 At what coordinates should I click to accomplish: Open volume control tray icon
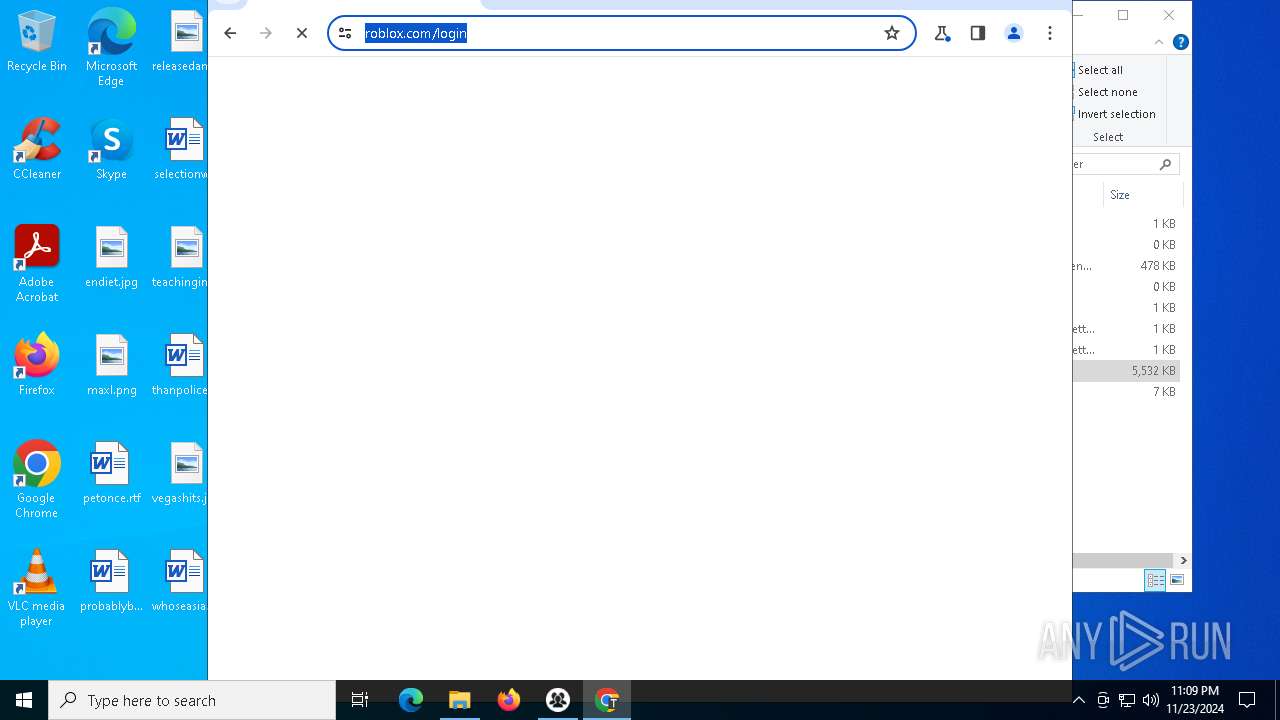[1151, 700]
